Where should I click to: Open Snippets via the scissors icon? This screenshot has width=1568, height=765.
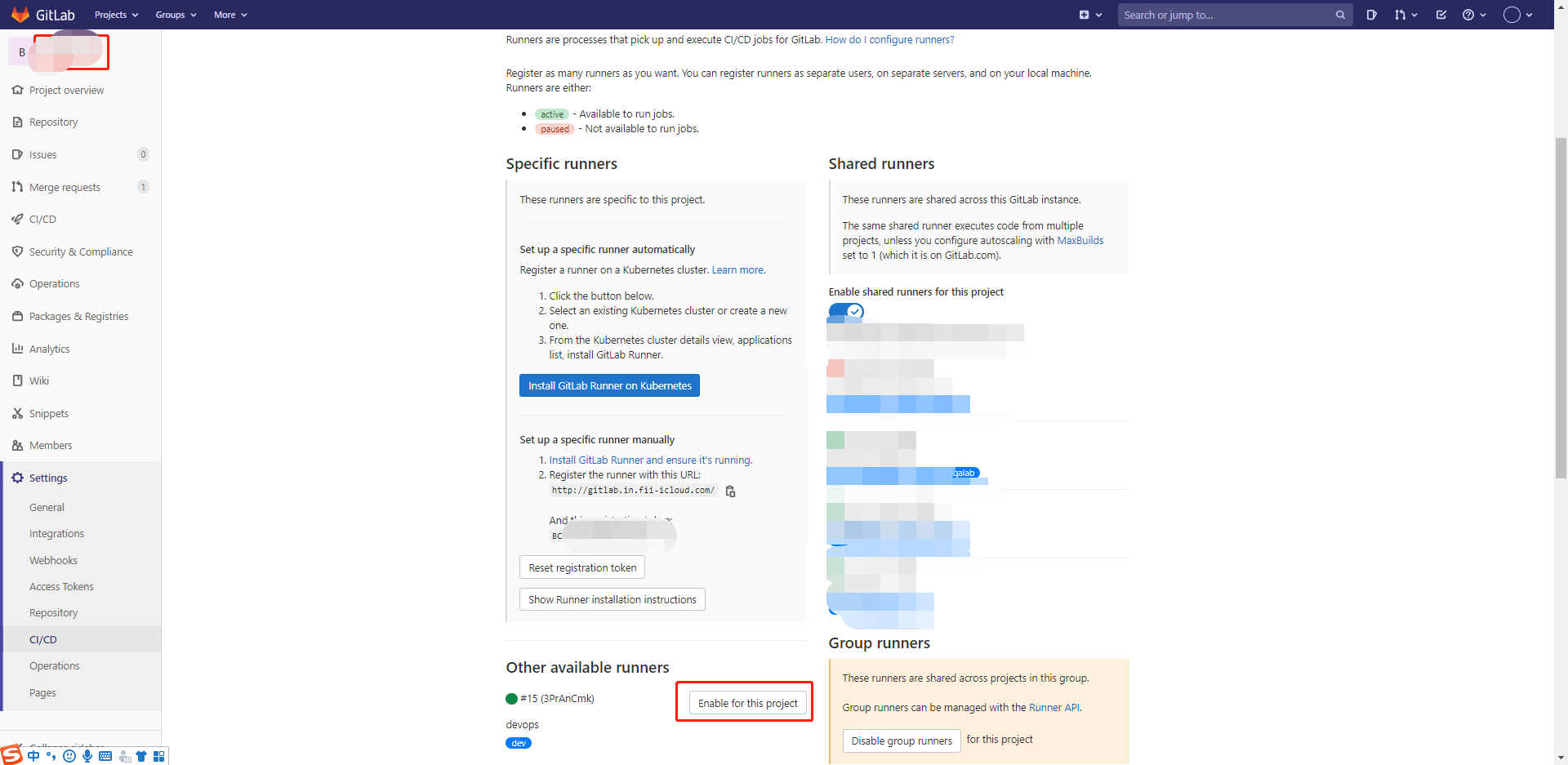(16, 413)
